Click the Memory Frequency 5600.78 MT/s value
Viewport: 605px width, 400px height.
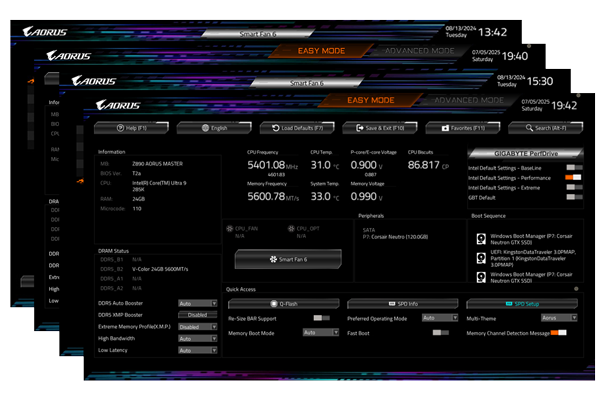[273, 197]
